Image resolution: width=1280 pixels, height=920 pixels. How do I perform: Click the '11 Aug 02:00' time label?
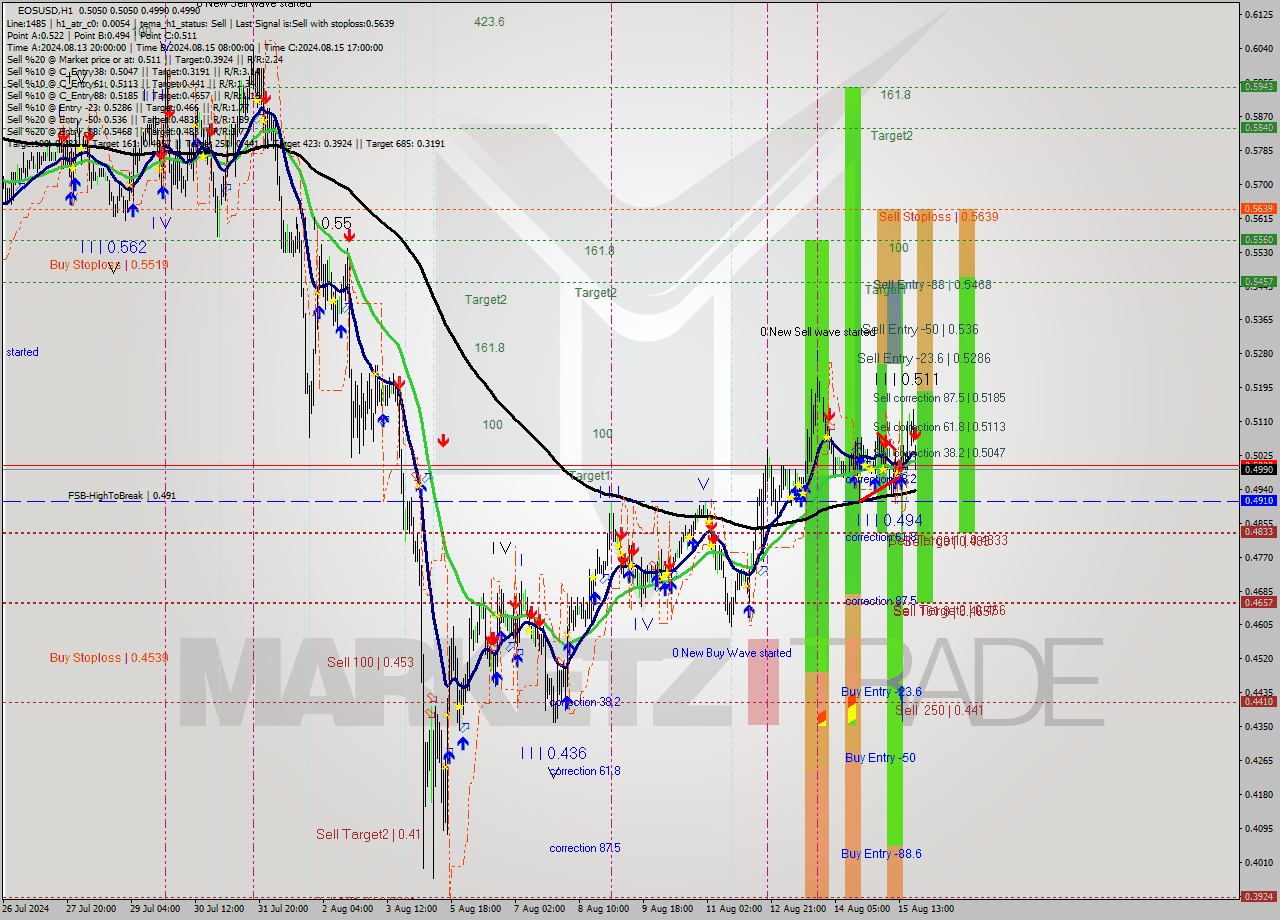click(x=732, y=909)
